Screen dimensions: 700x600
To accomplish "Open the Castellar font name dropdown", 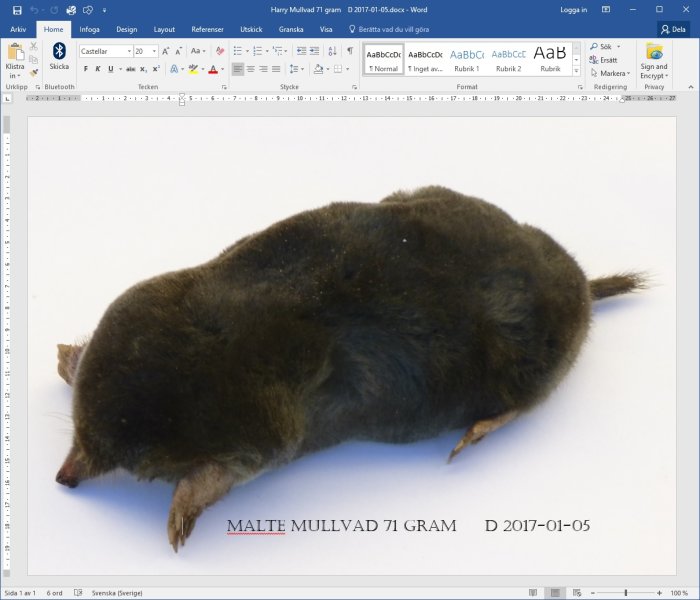I will (129, 51).
